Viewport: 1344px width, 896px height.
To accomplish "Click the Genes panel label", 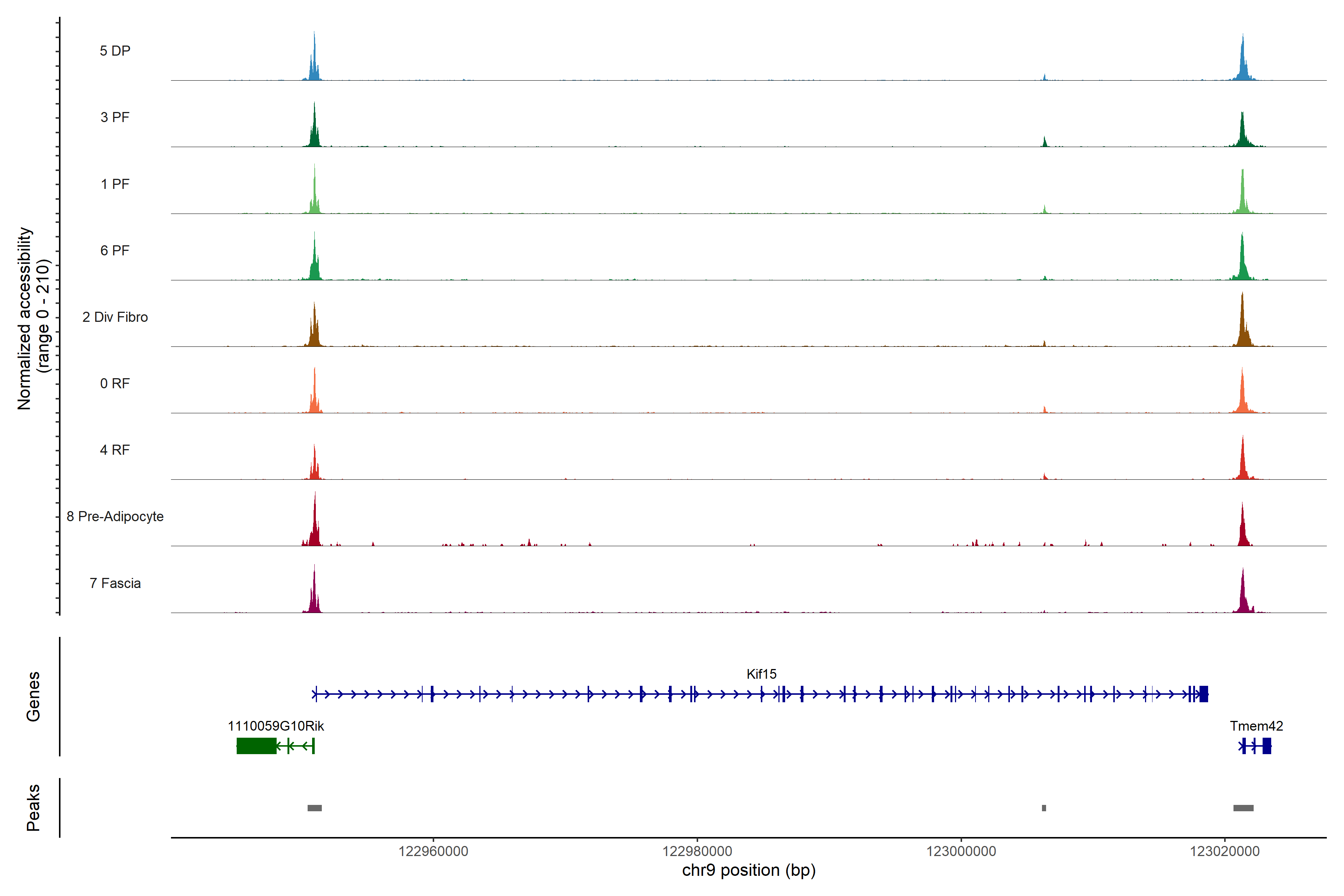I will pos(33,696).
